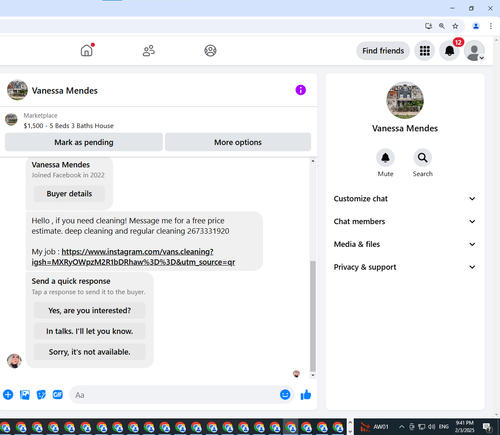Open the browser zoom magnifier icon
The width and height of the screenshot is (500, 435).
click(x=442, y=26)
